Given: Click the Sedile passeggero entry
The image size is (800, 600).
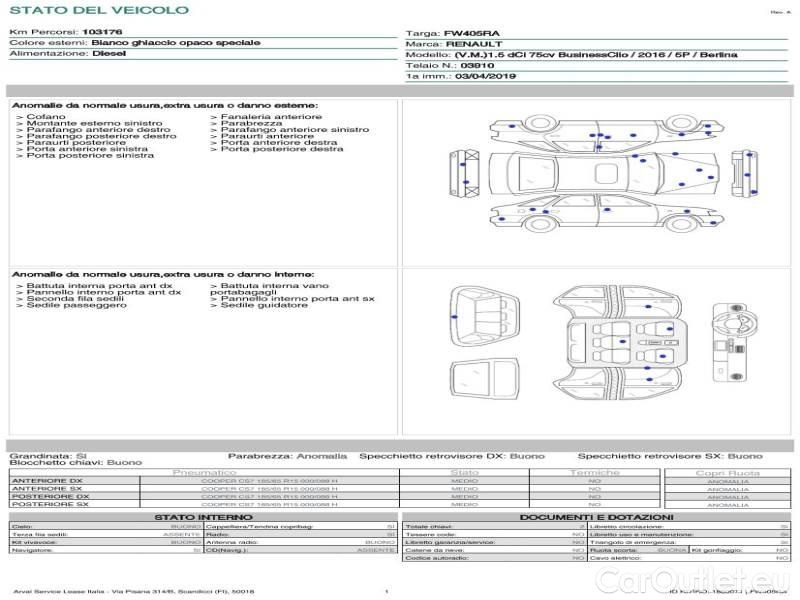Looking at the screenshot, I should pyautogui.click(x=71, y=305).
